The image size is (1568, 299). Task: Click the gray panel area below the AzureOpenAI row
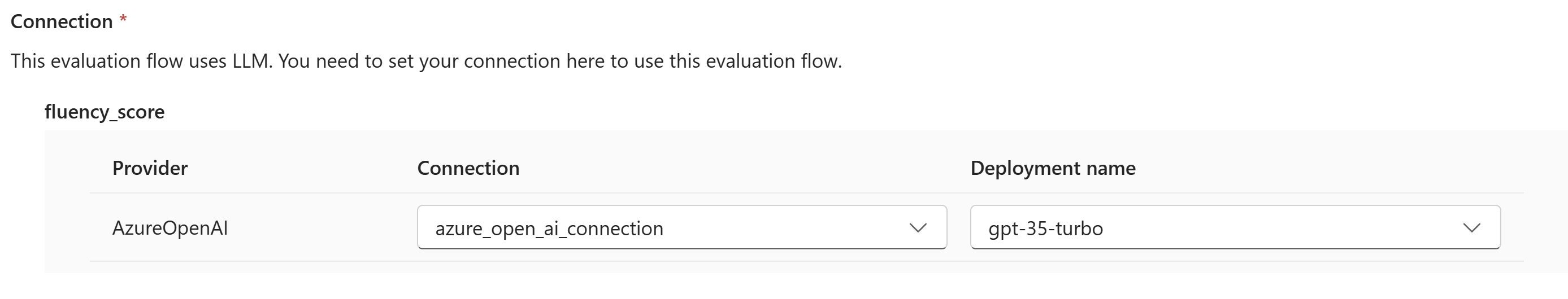(791, 267)
